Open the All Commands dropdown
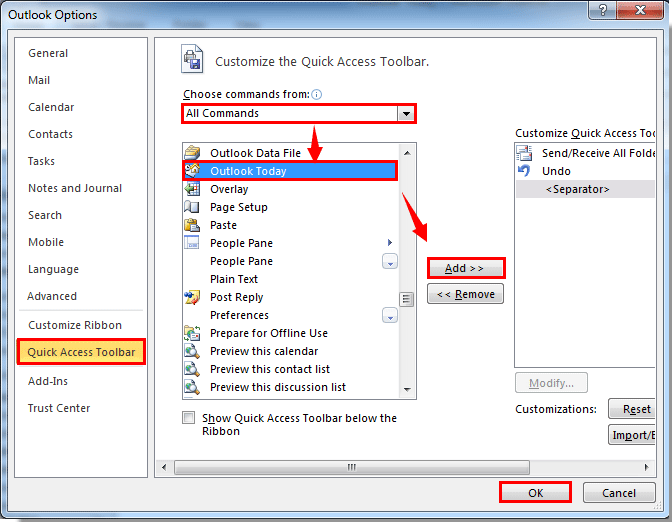 coord(406,114)
